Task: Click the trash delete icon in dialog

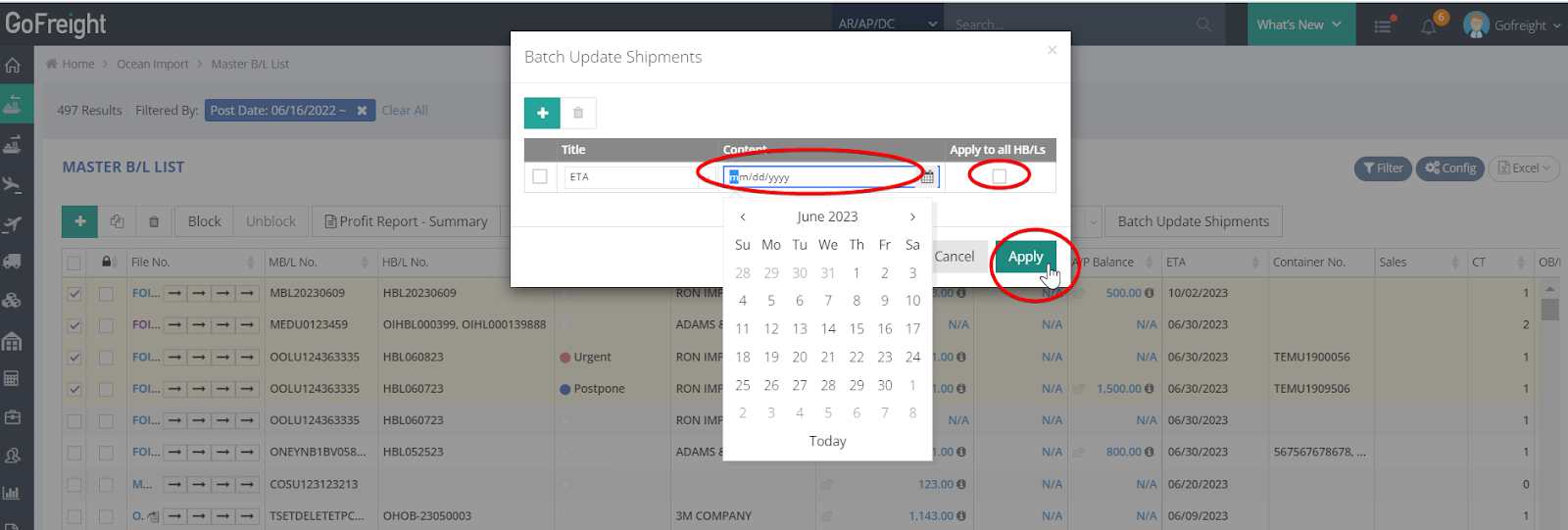Action: pyautogui.click(x=578, y=113)
